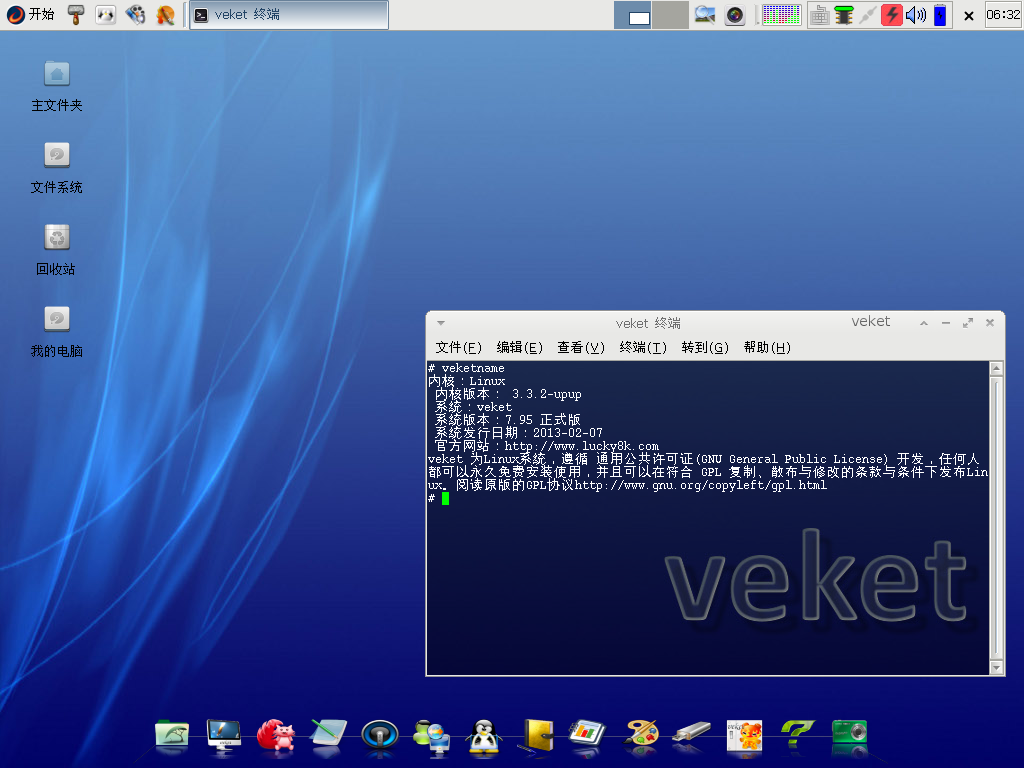This screenshot has height=768, width=1024.
Task: Open the 文件(F) menu
Action: (458, 347)
